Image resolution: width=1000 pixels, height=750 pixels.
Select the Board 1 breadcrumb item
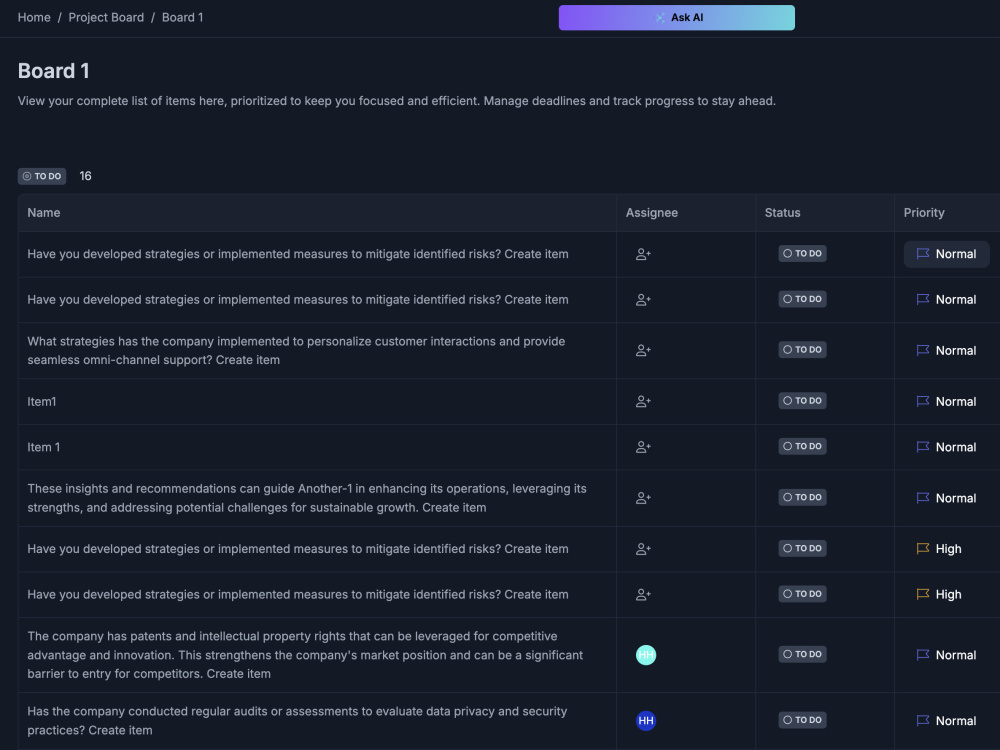(182, 17)
